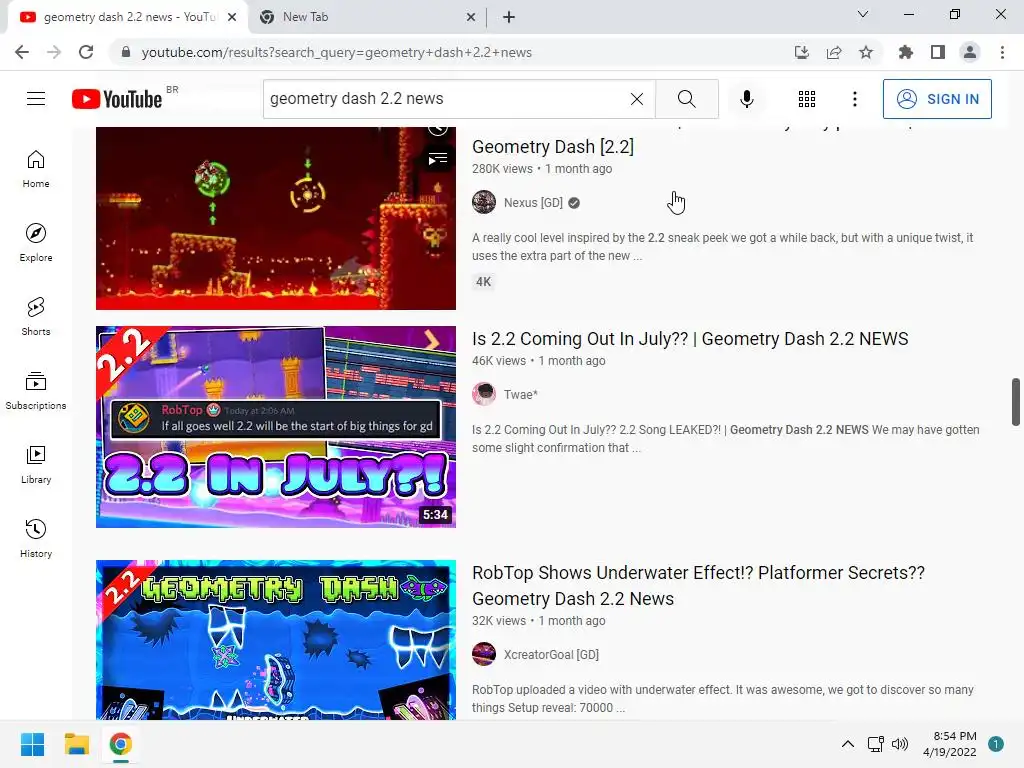Screen dimensions: 1024x768
Task: Visit the Twae* channel
Action: [x=520, y=394]
